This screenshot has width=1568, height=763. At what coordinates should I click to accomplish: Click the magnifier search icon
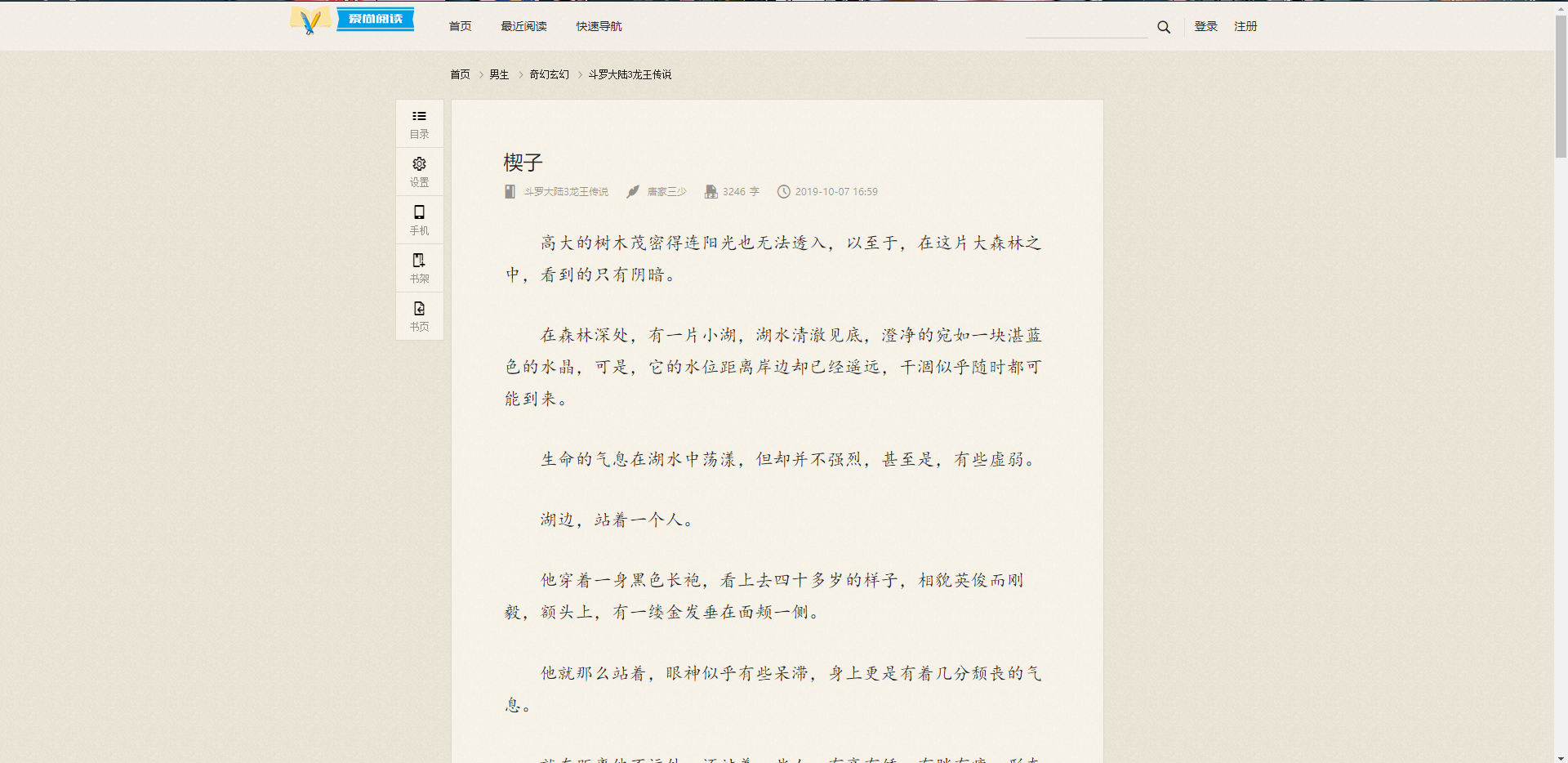coord(1164,27)
